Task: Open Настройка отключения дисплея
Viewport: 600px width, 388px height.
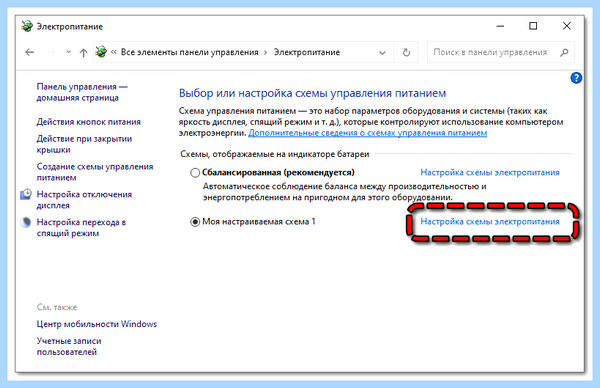Action: pos(84,200)
